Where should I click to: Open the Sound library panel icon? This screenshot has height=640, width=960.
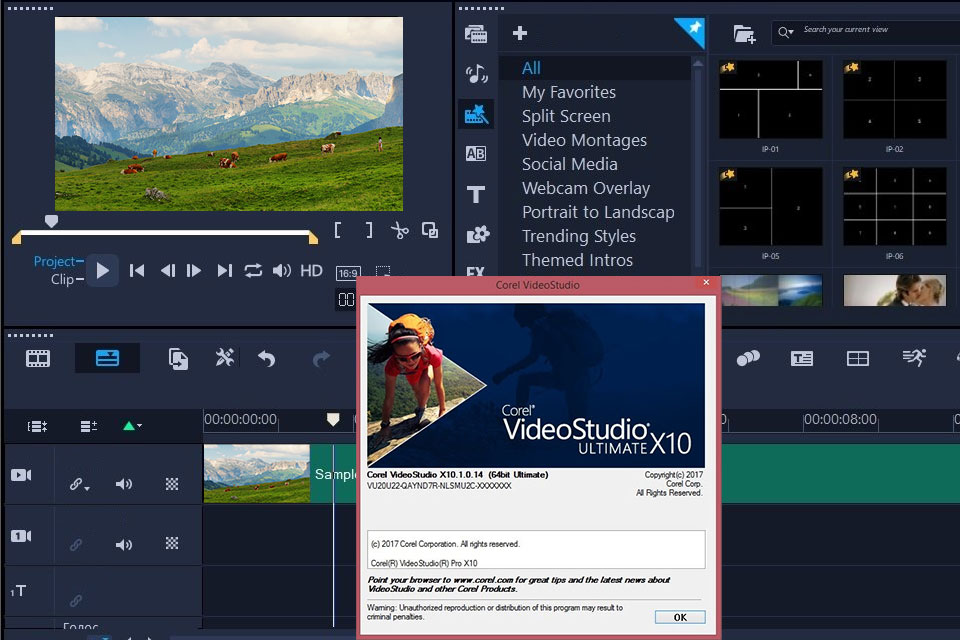point(476,74)
